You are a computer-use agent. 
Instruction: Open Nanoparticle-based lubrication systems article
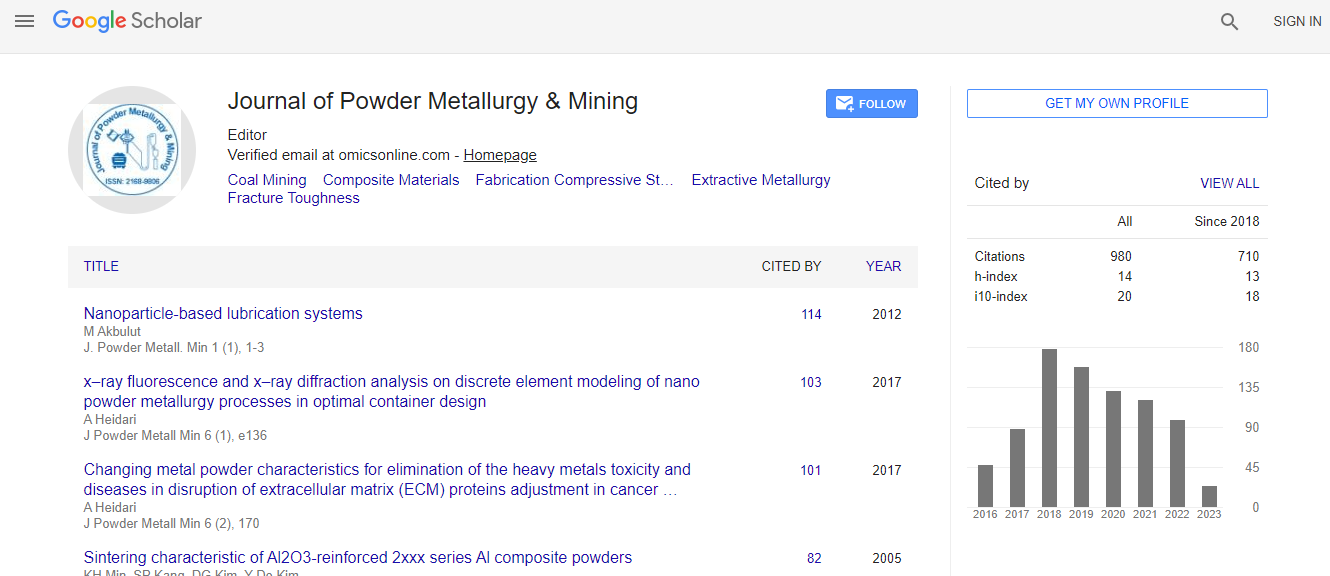[x=223, y=313]
